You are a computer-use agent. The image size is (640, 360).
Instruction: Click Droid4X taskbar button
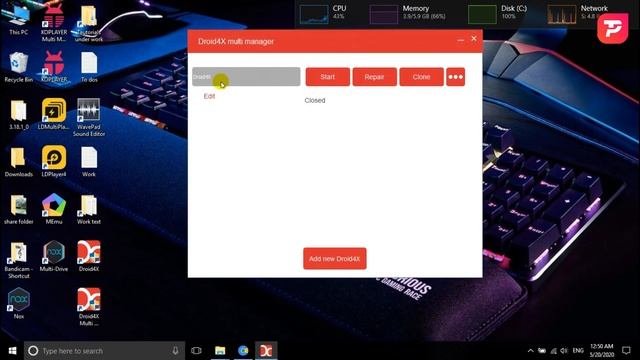coord(266,351)
